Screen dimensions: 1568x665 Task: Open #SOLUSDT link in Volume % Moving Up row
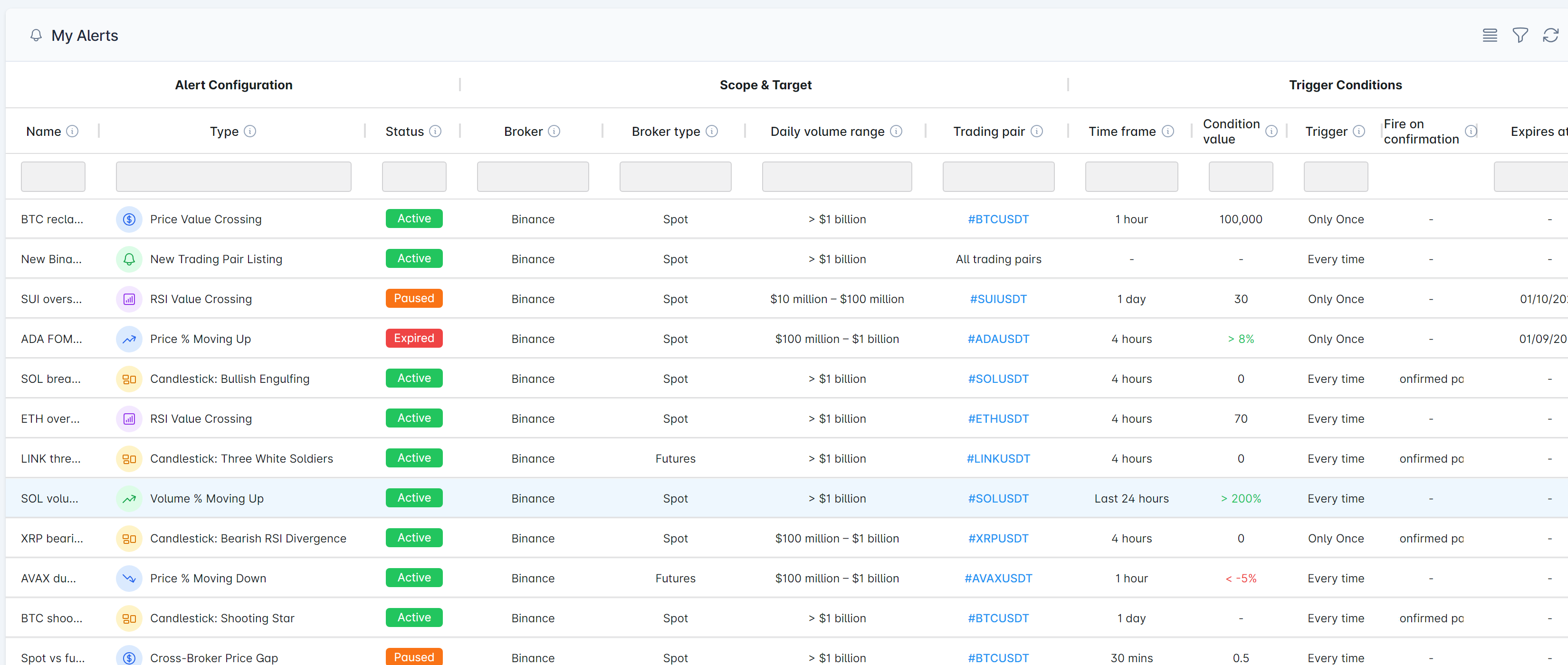(998, 498)
